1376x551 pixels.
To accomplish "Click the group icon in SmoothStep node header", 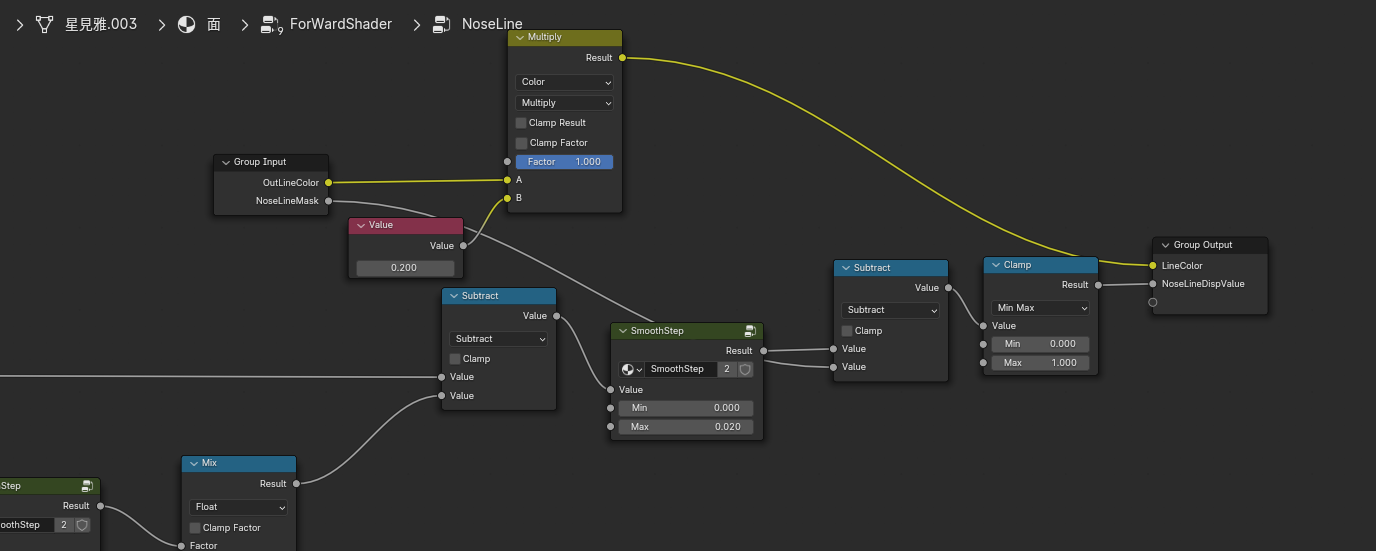I will (750, 331).
